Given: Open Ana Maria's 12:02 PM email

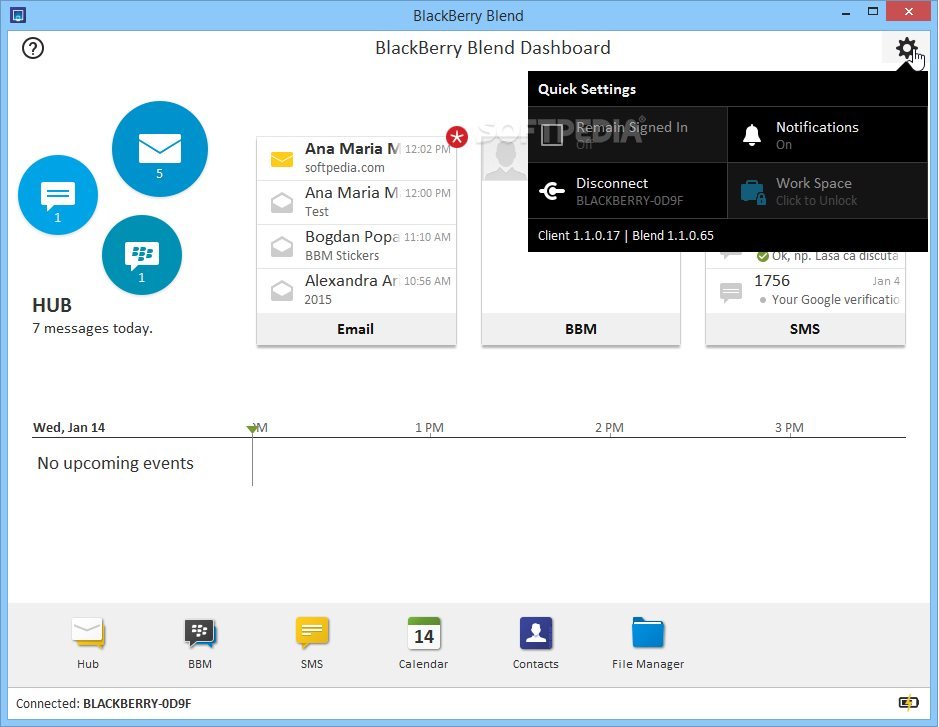Looking at the screenshot, I should 356,159.
